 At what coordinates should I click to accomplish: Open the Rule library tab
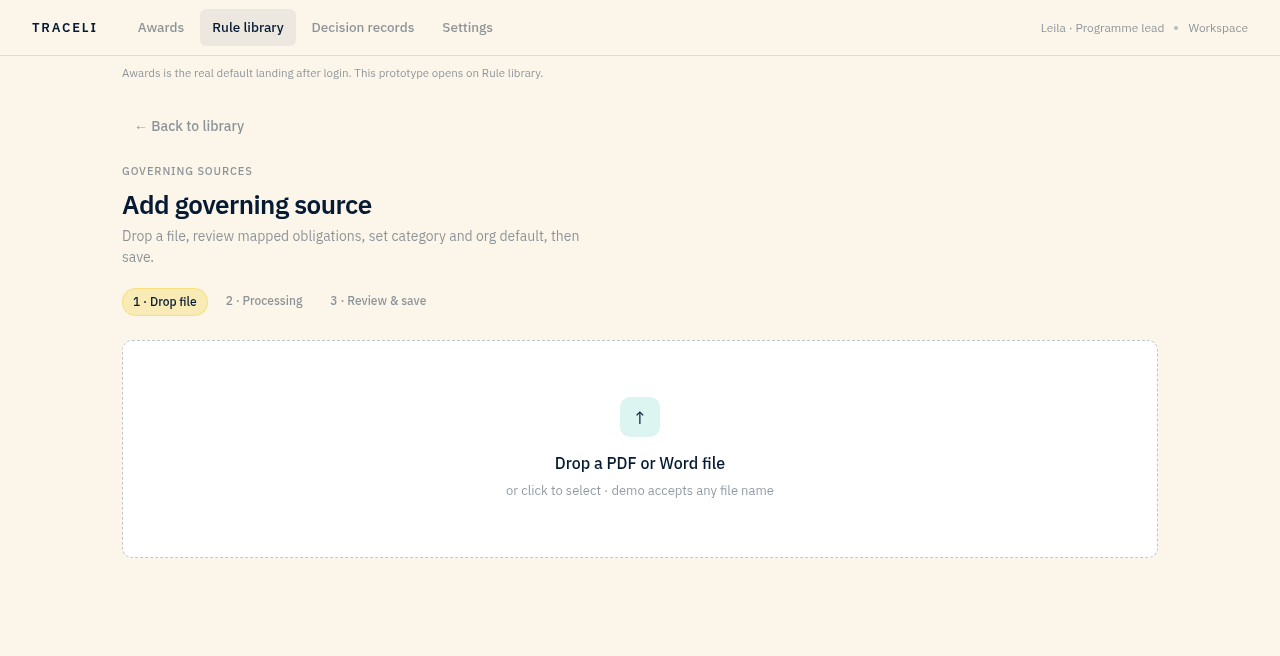248,28
